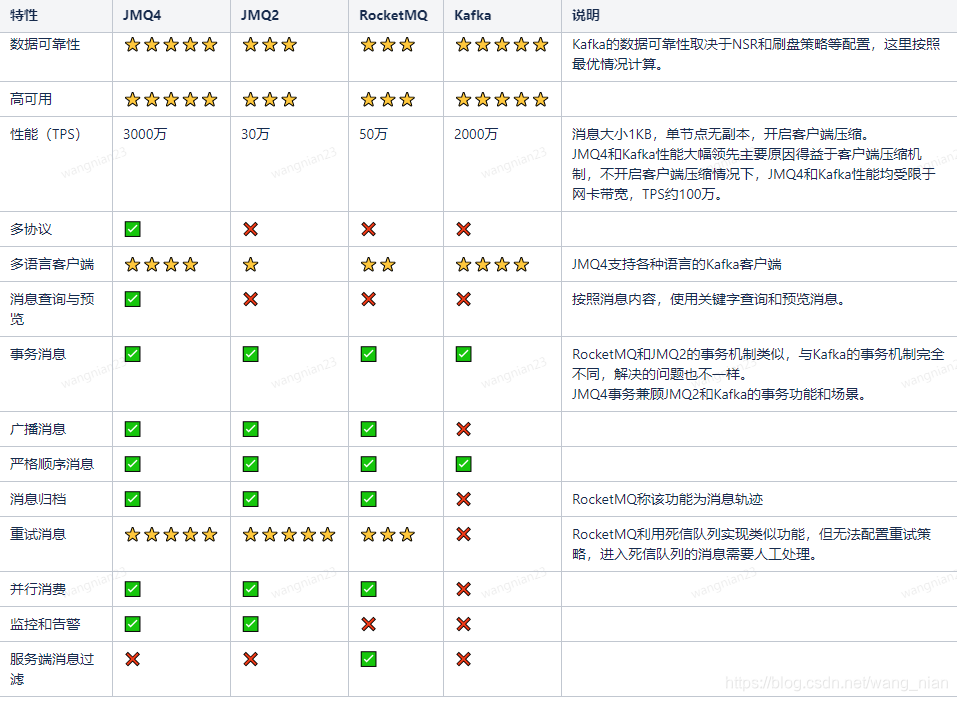This screenshot has height=701, width=957.
Task: Select the 服务端消息过滤 row label
Action: click(x=52, y=669)
